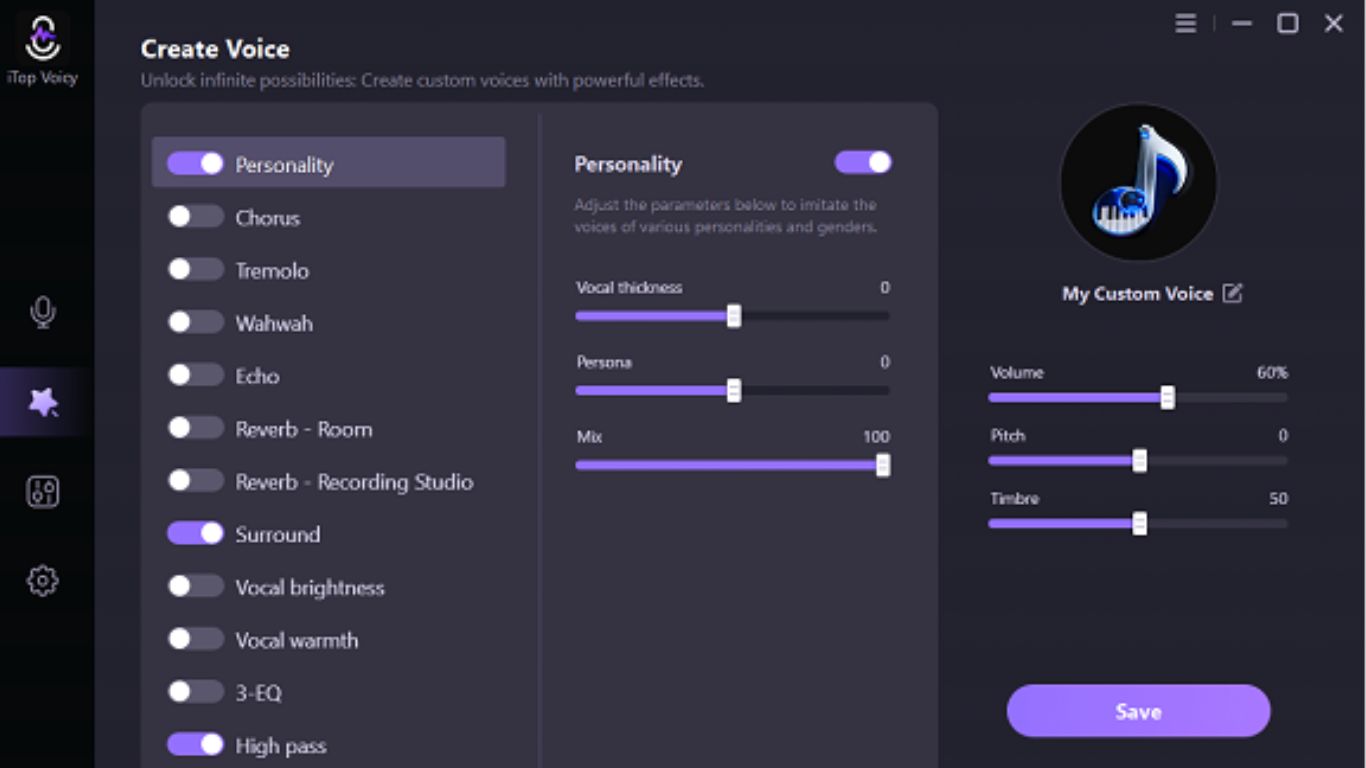Select the Reverb - Recording Studio row label
1366x768 pixels.
(x=354, y=482)
